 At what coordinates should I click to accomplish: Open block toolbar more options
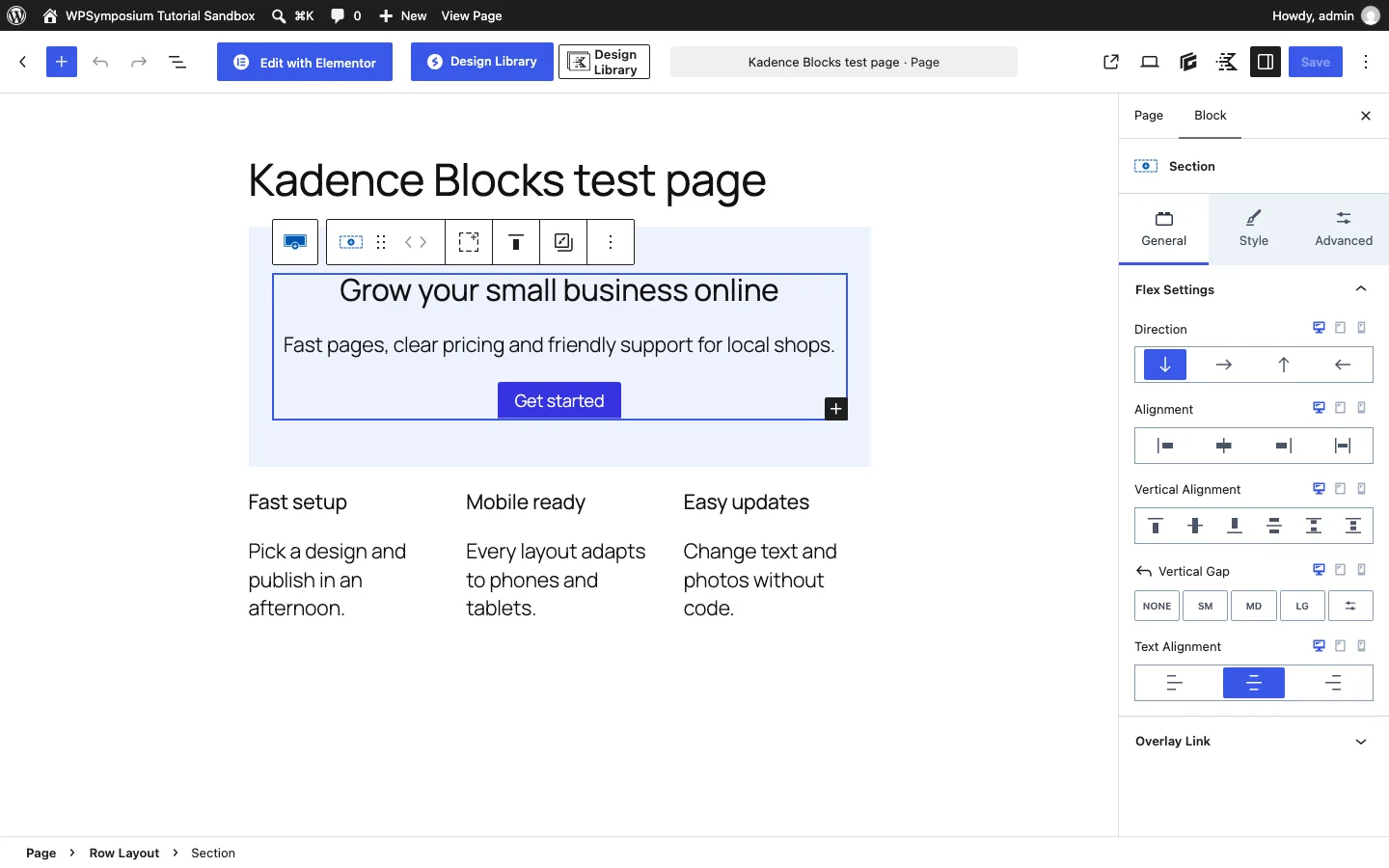[611, 242]
